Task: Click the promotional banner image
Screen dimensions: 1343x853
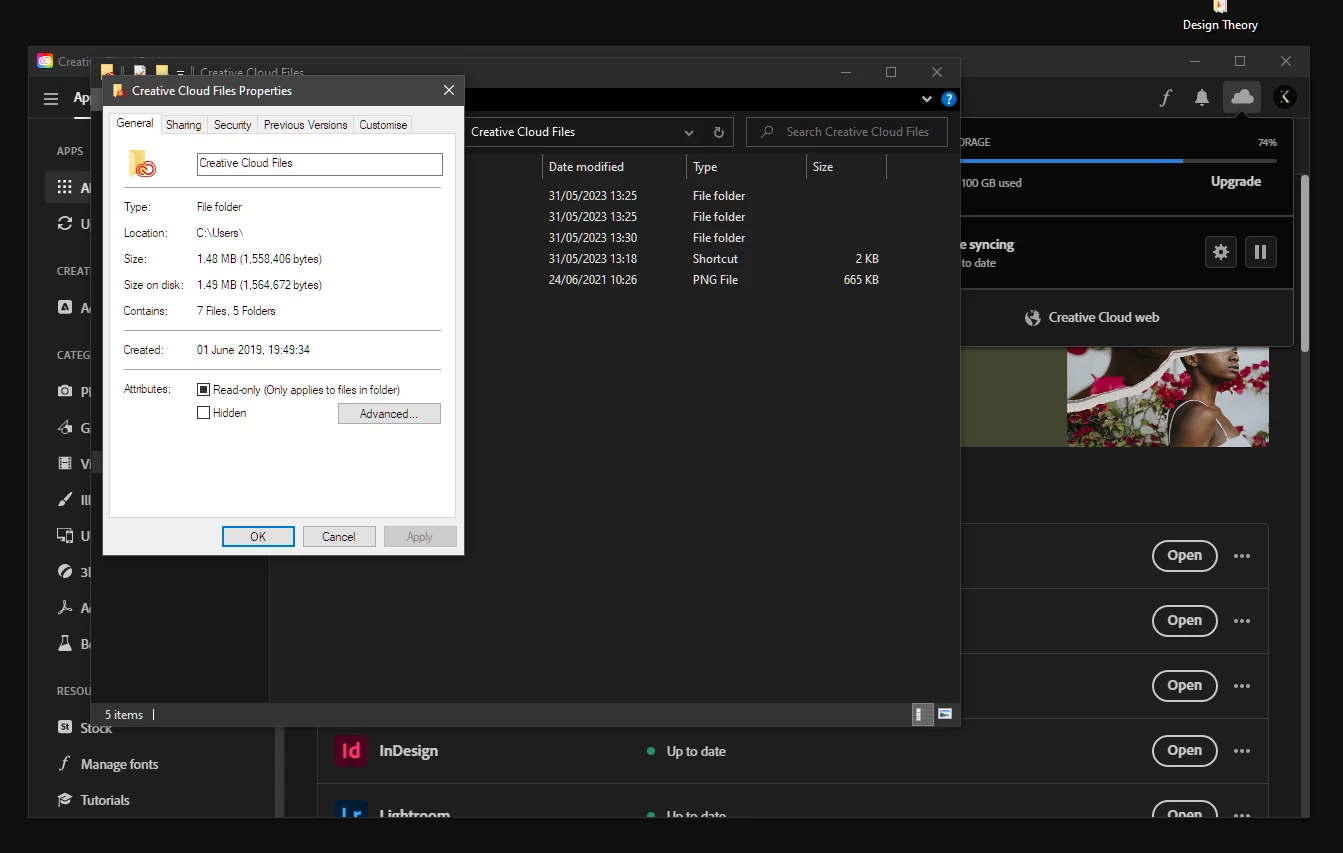Action: click(x=1168, y=397)
